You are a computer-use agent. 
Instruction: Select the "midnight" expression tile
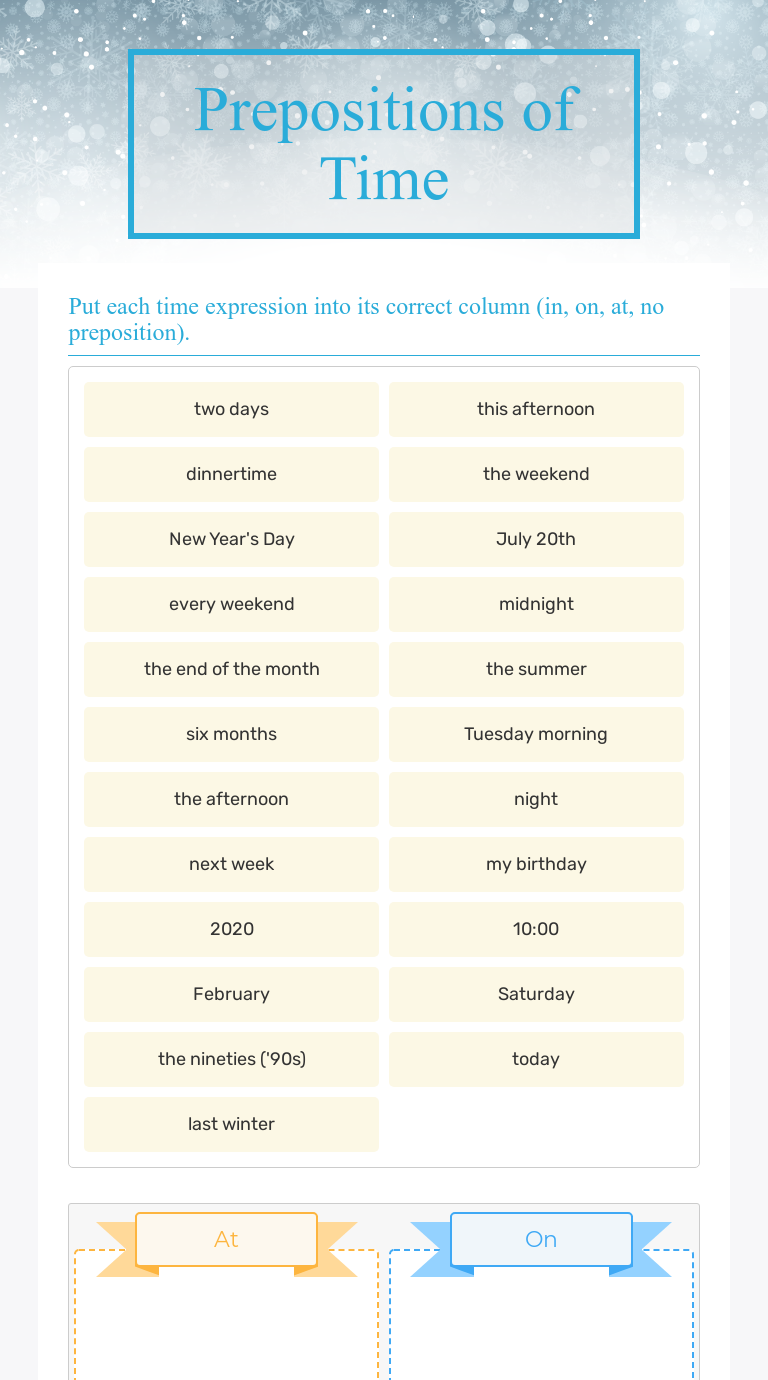(536, 604)
